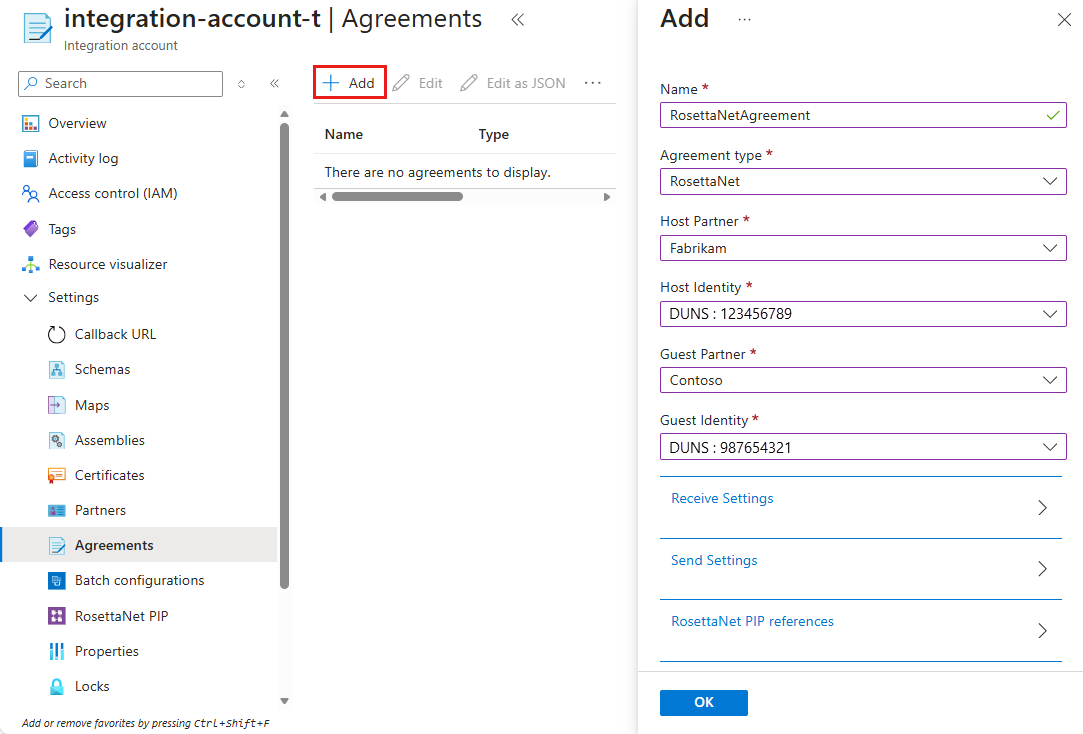Click the Schemas icon in Settings
The height and width of the screenshot is (734, 1083).
click(57, 370)
